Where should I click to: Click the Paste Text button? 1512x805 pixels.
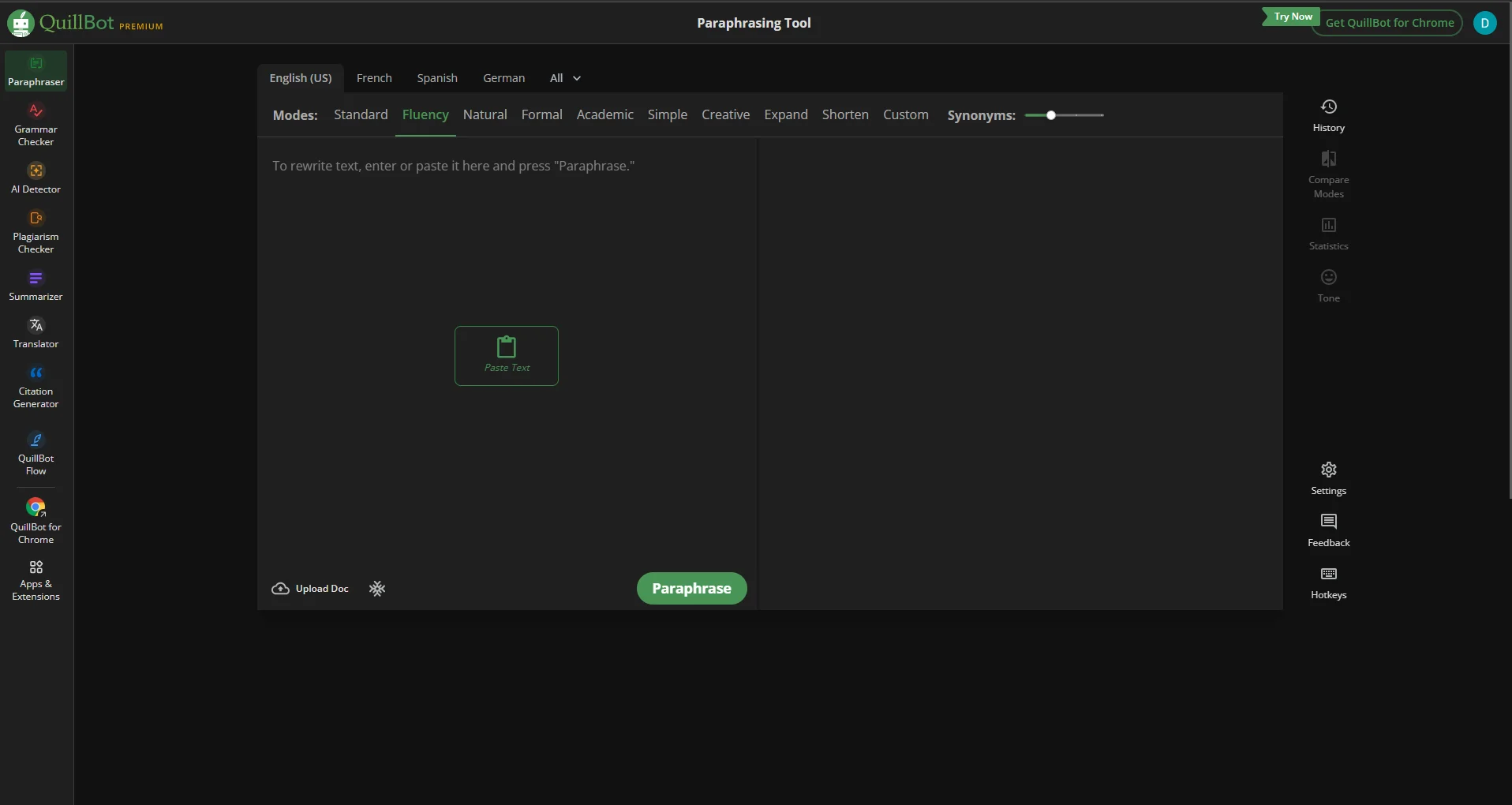tap(507, 356)
